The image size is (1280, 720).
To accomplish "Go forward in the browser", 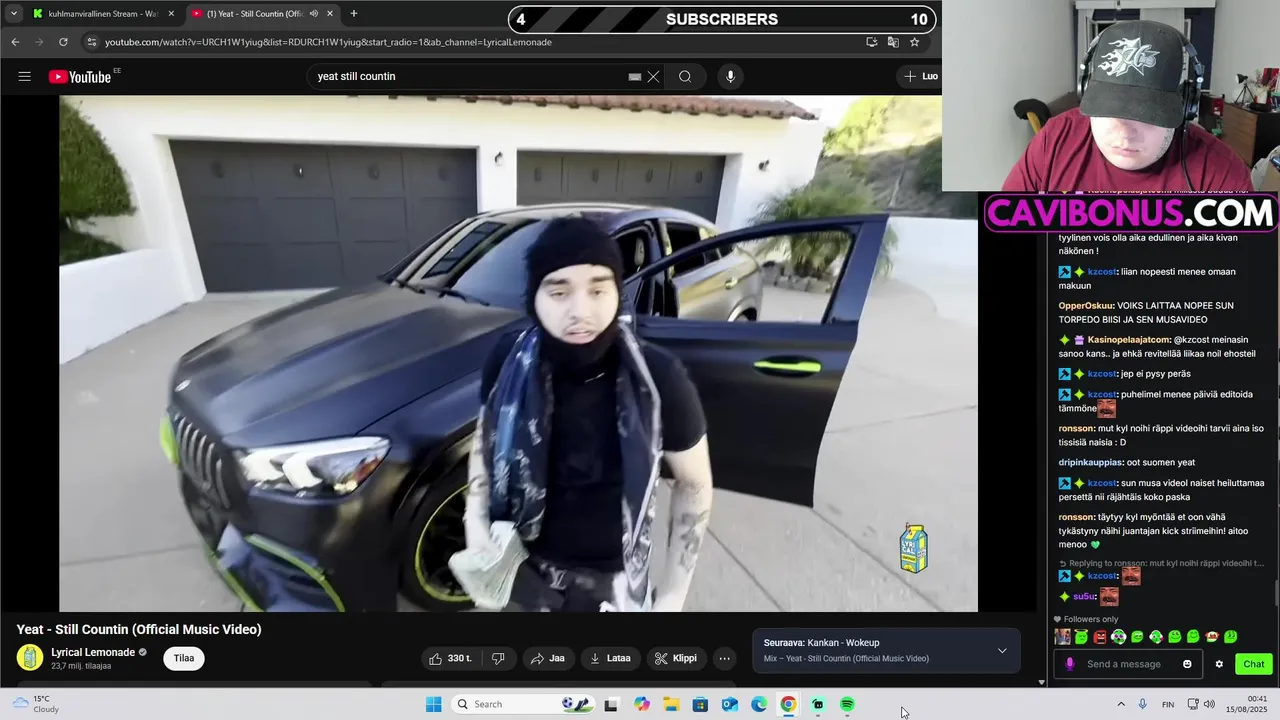I will (39, 42).
